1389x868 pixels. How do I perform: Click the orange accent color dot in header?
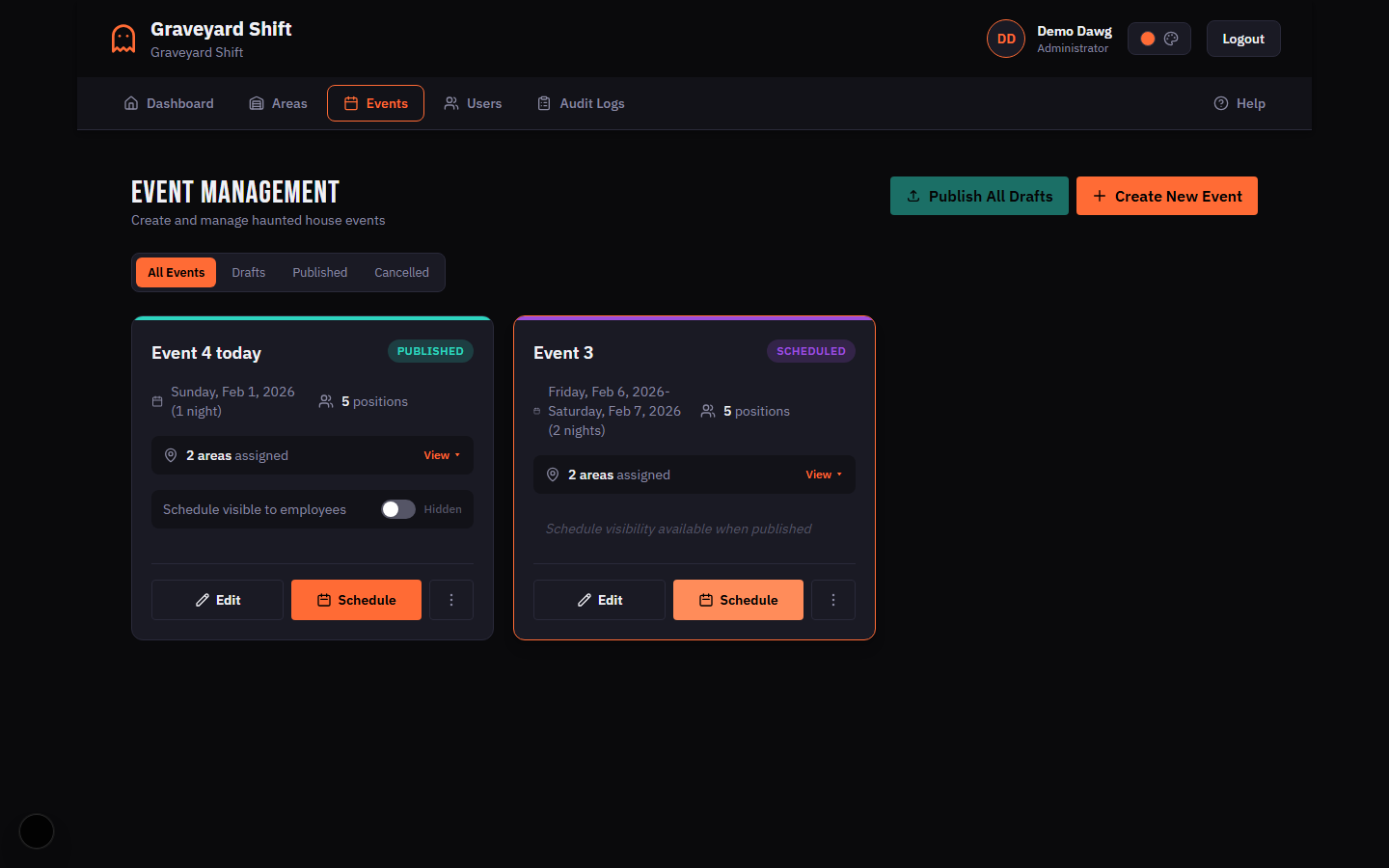pyautogui.click(x=1146, y=38)
